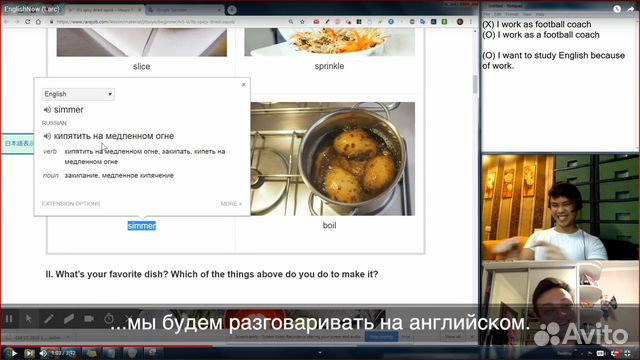This screenshot has width=640, height=360.
Task: Open the Notepad Help menu
Action: (x=540, y=14)
